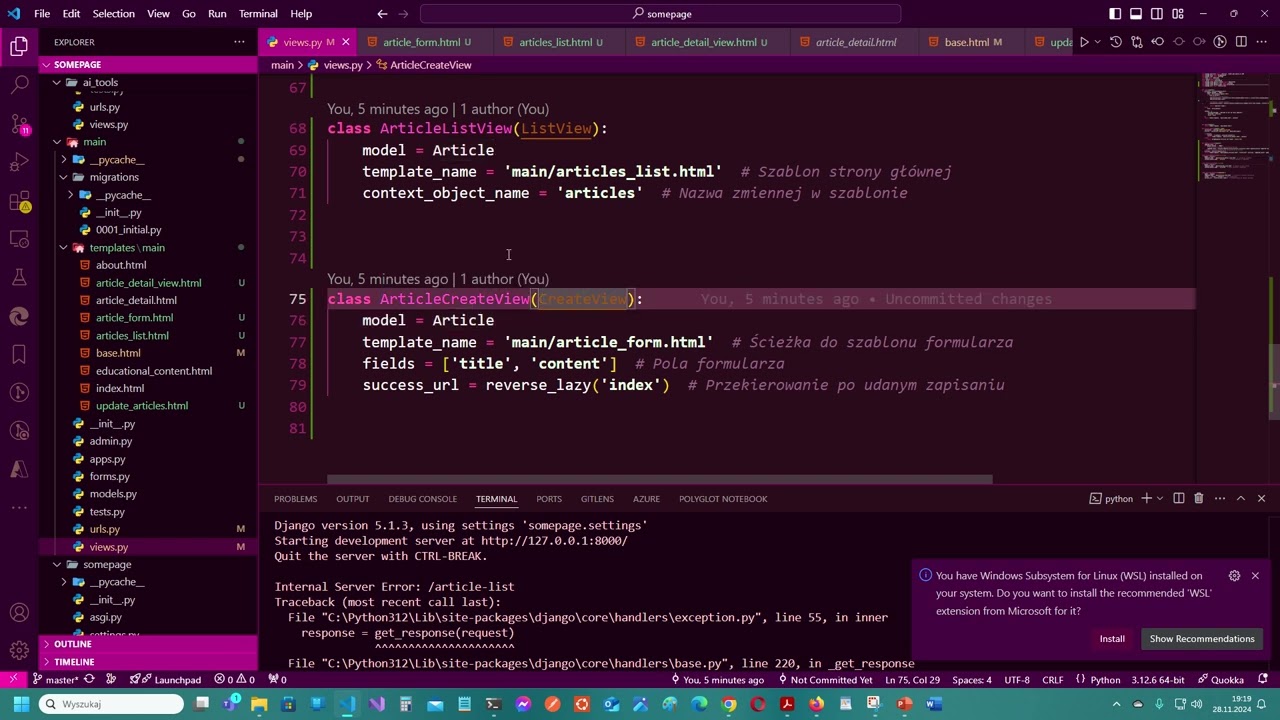
Task: Open the Extensions view with warning badge
Action: click(x=19, y=201)
